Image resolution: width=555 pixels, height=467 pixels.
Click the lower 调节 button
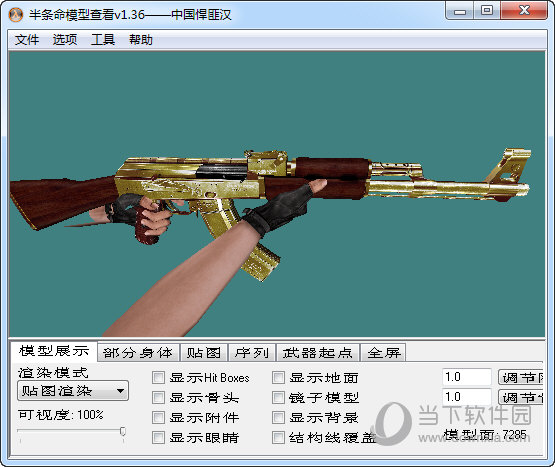521,397
